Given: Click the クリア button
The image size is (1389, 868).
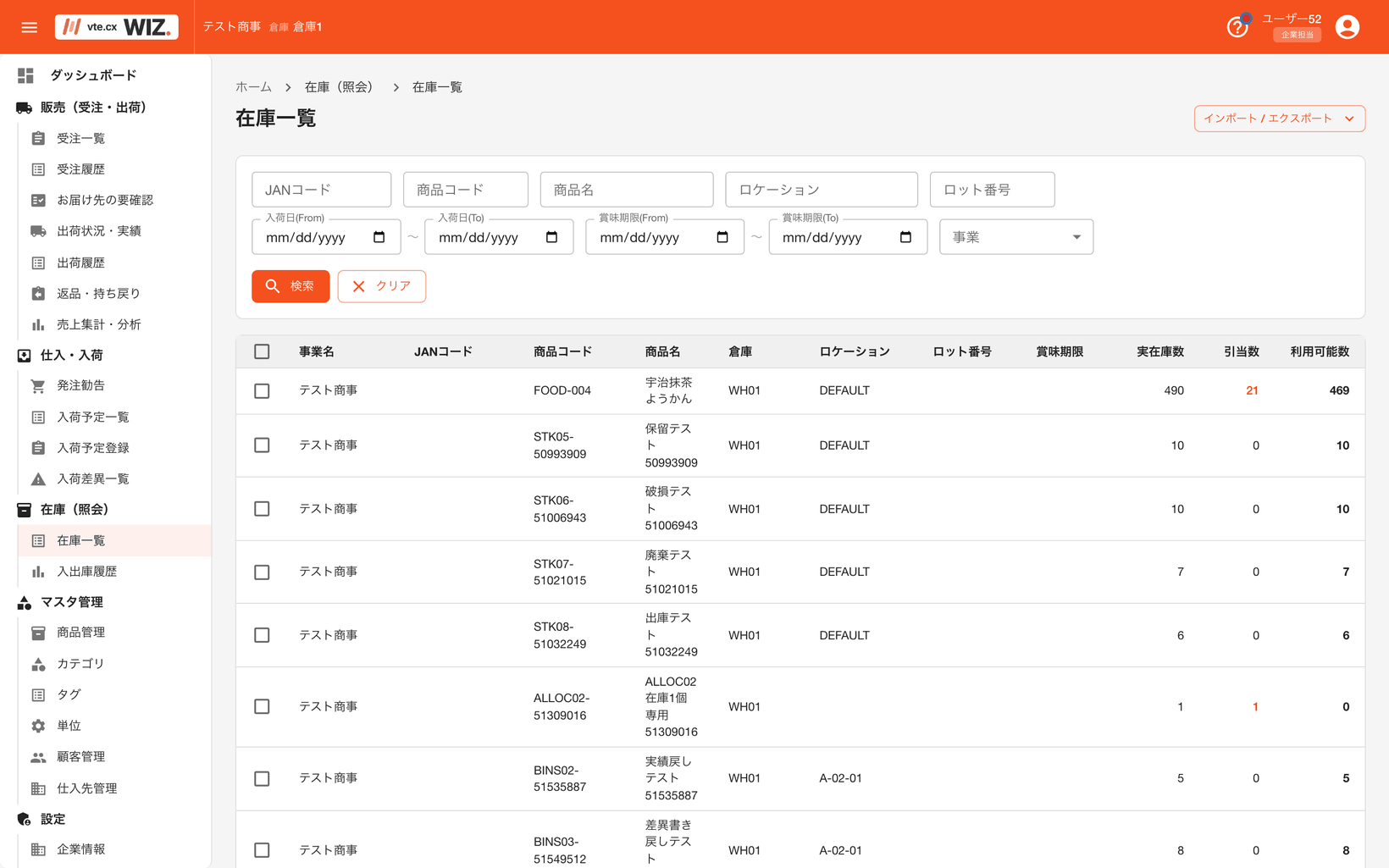Looking at the screenshot, I should 382,286.
